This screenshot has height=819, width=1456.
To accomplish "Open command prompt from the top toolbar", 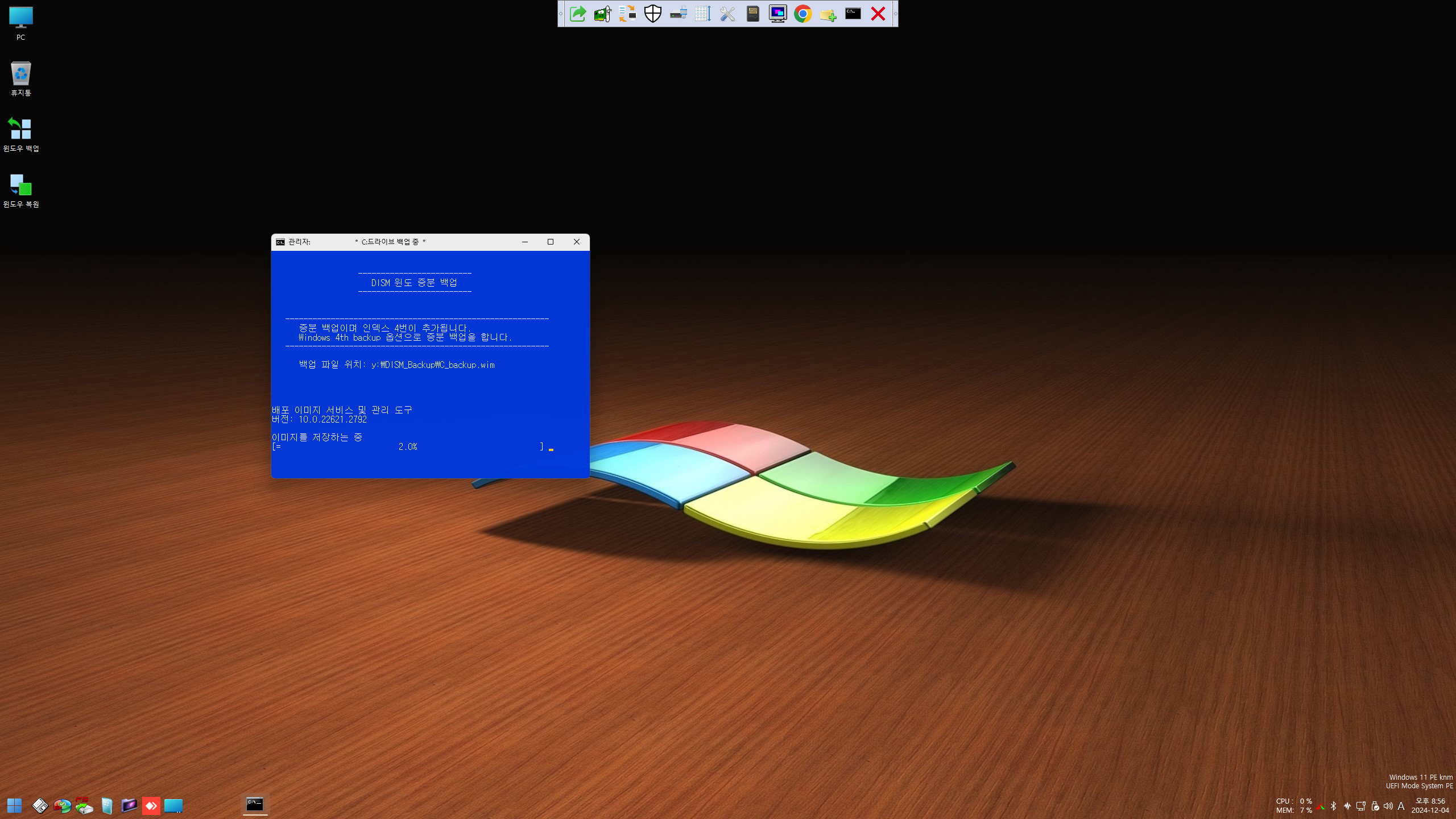I will click(x=853, y=14).
